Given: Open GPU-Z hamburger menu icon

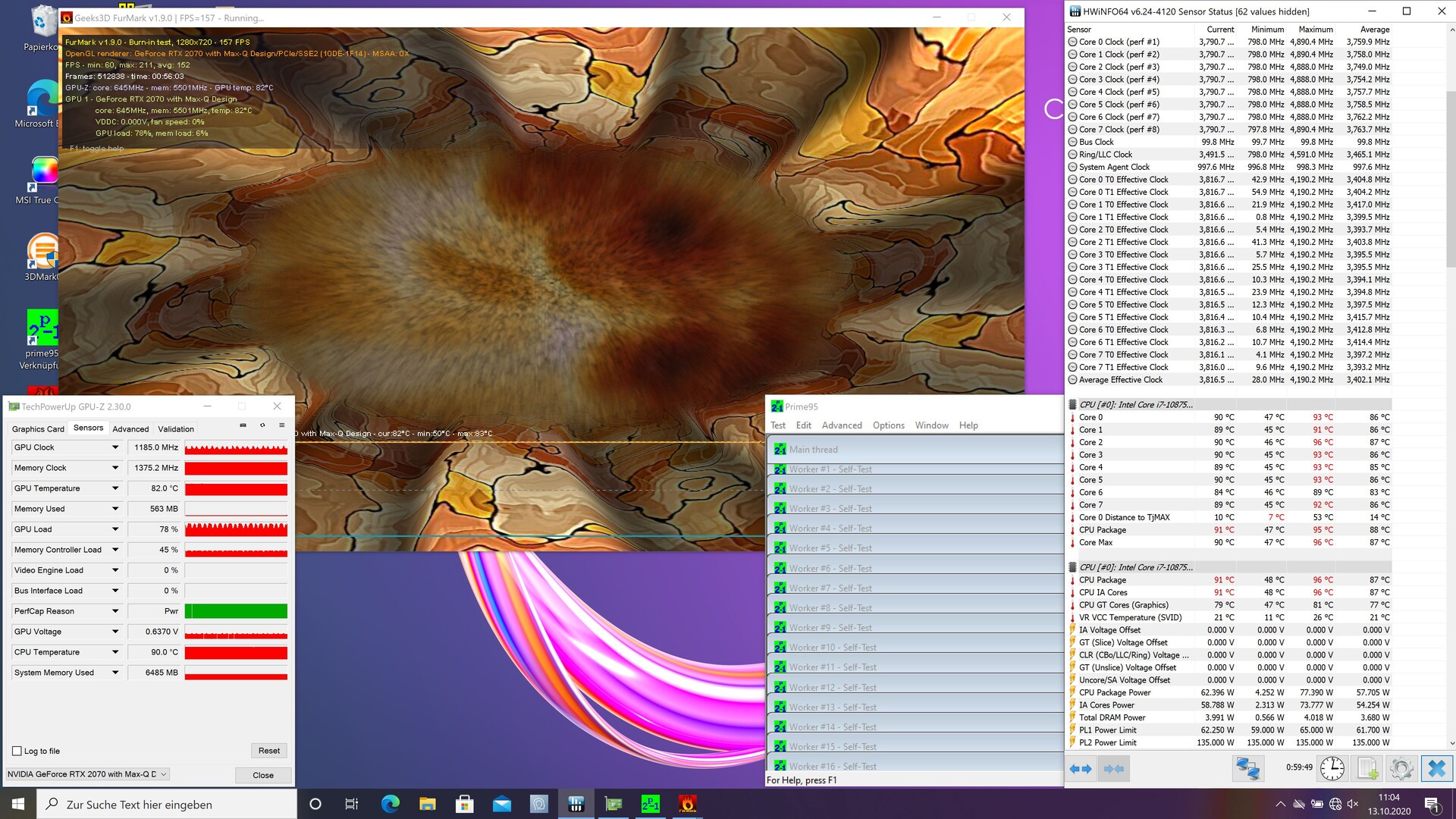Looking at the screenshot, I should [x=281, y=425].
